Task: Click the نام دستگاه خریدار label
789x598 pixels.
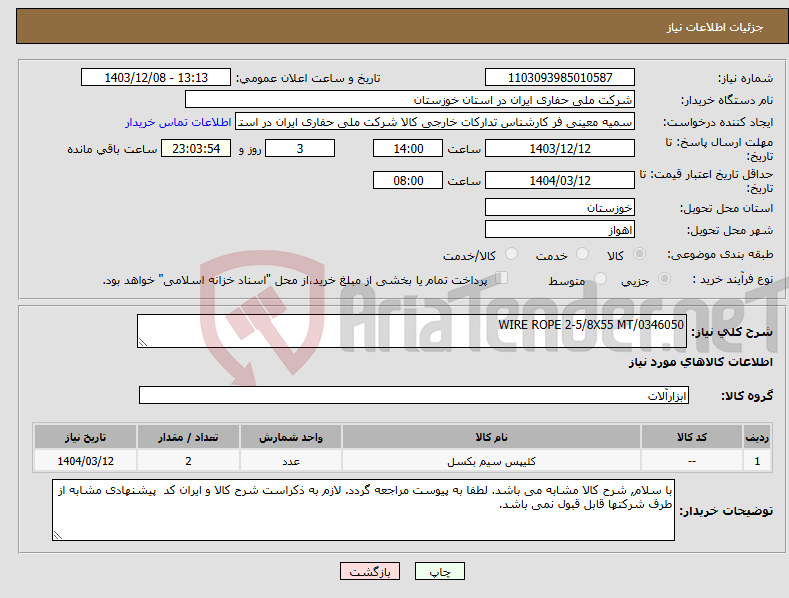Action: click(727, 101)
